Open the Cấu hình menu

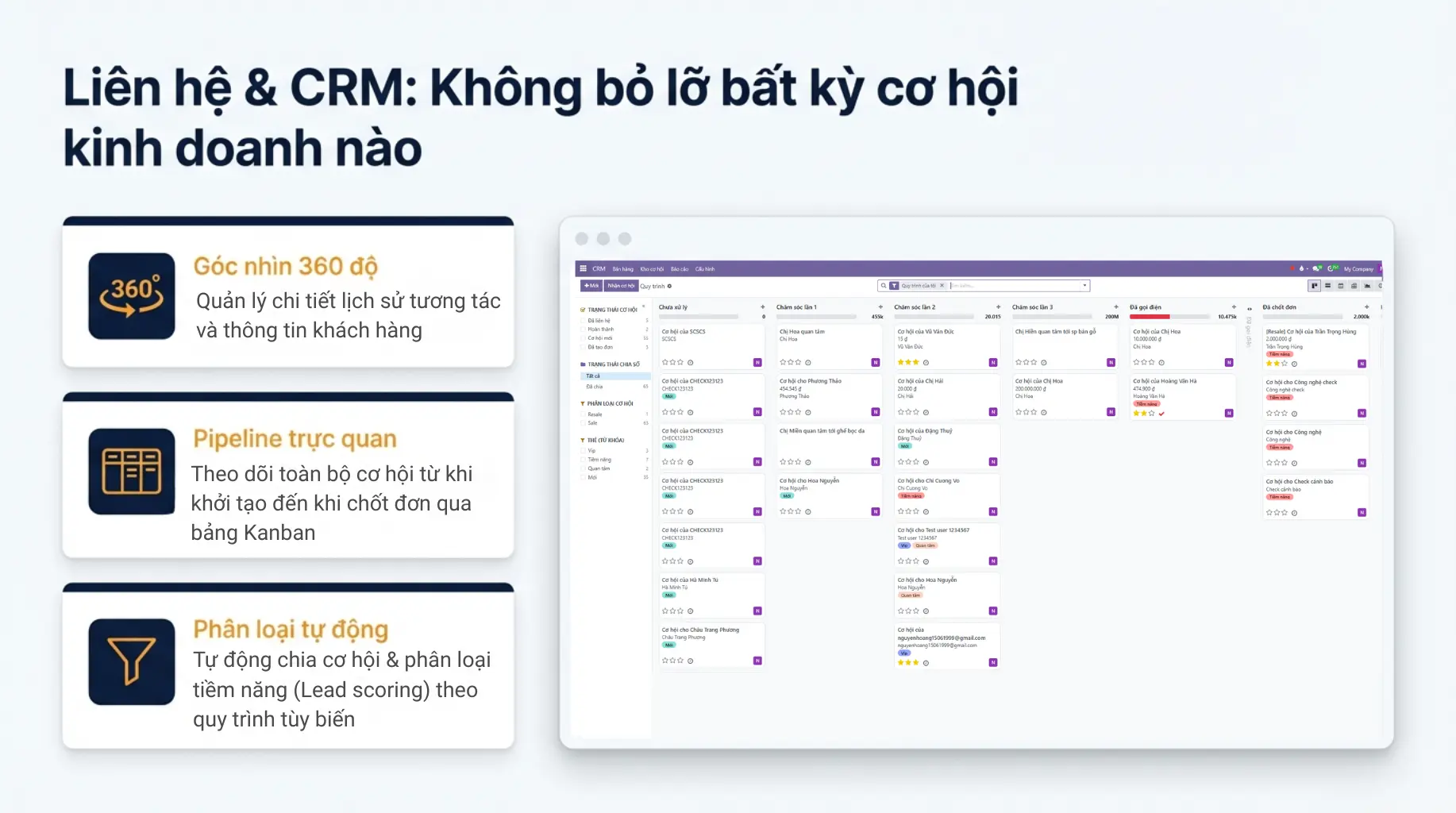(705, 269)
